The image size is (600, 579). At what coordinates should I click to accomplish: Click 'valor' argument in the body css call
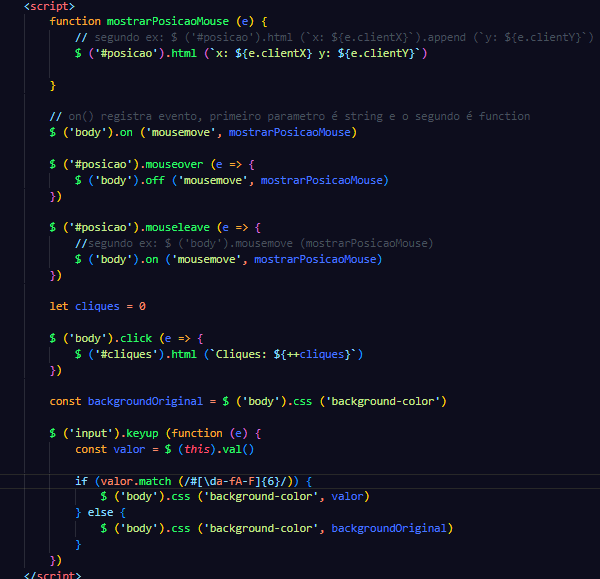[347, 496]
